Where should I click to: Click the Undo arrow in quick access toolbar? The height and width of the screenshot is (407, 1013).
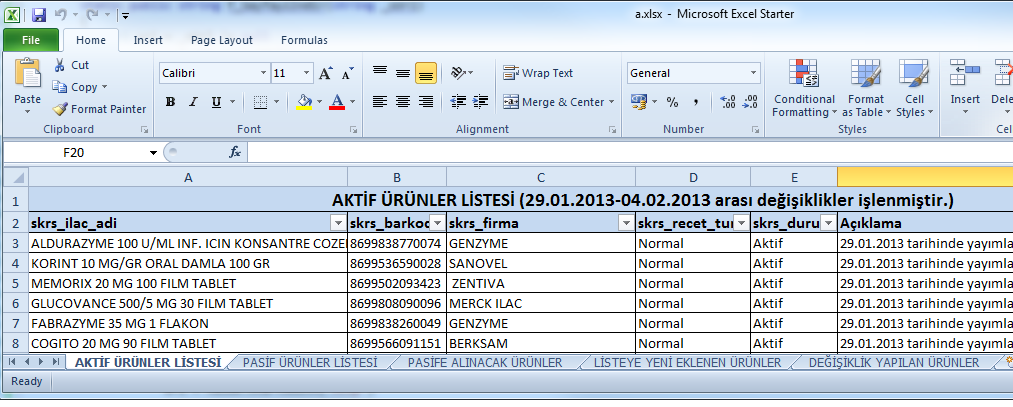tap(60, 14)
